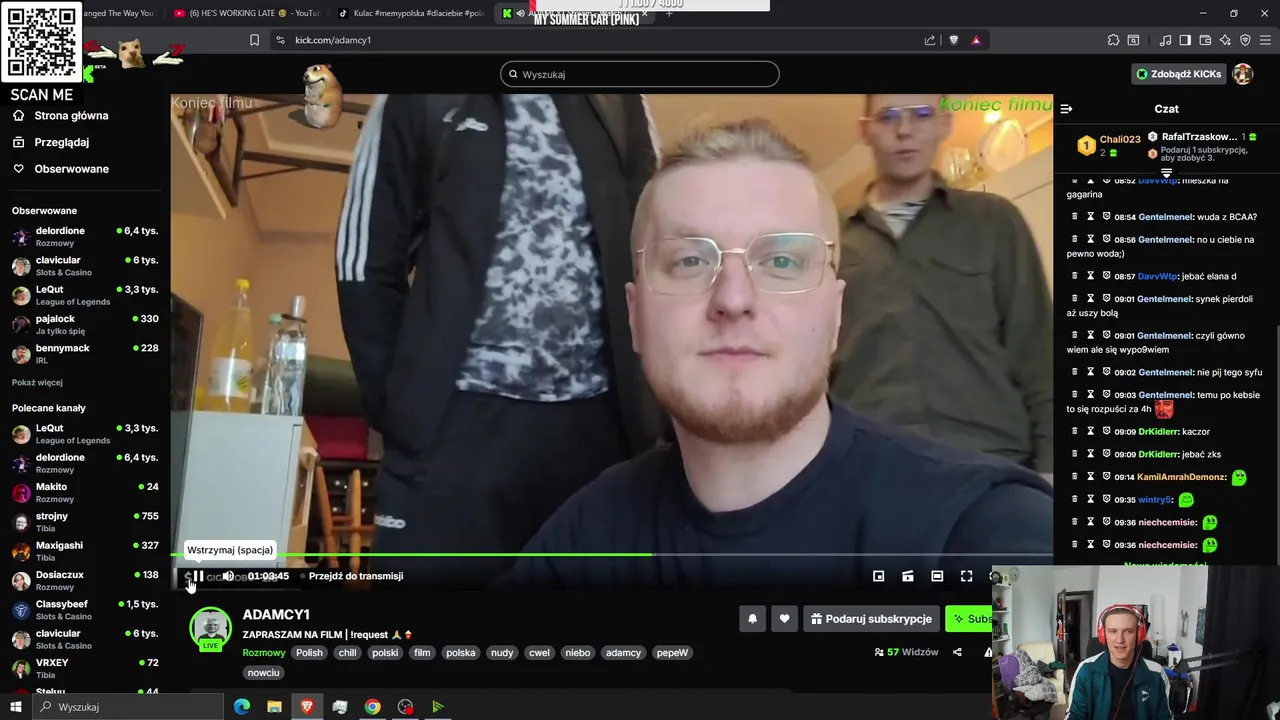Open Brave VPN shield icon
This screenshot has height=720, width=1280.
click(1245, 40)
